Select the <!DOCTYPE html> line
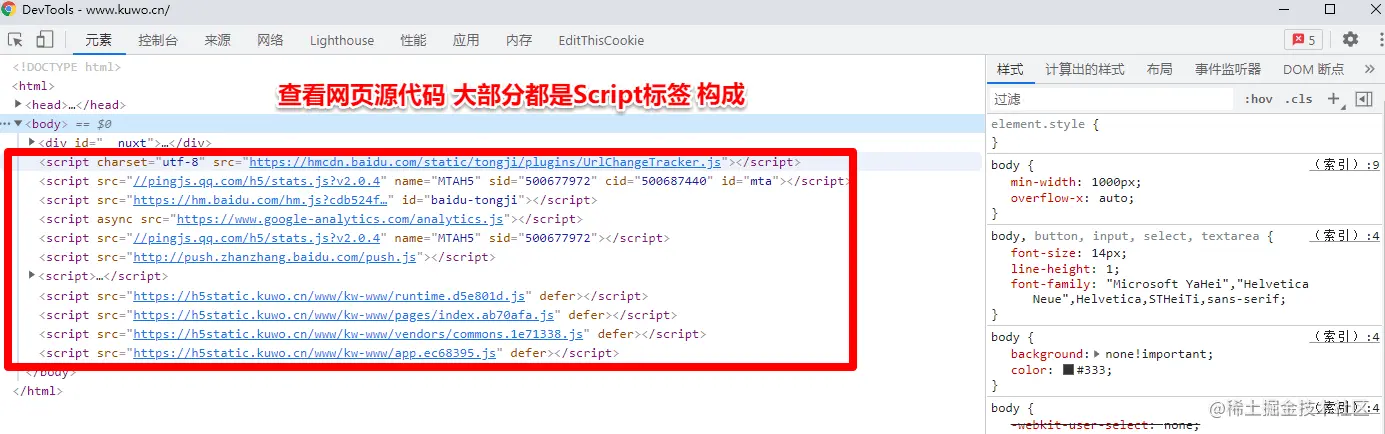This screenshot has width=1385, height=434. [x=66, y=67]
